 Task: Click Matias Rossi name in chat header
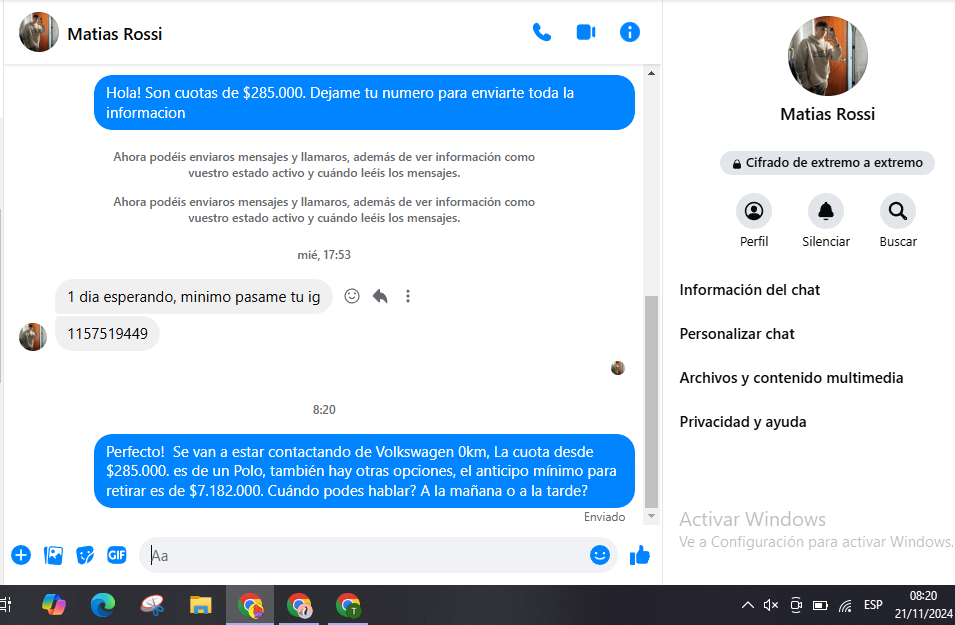(x=115, y=34)
